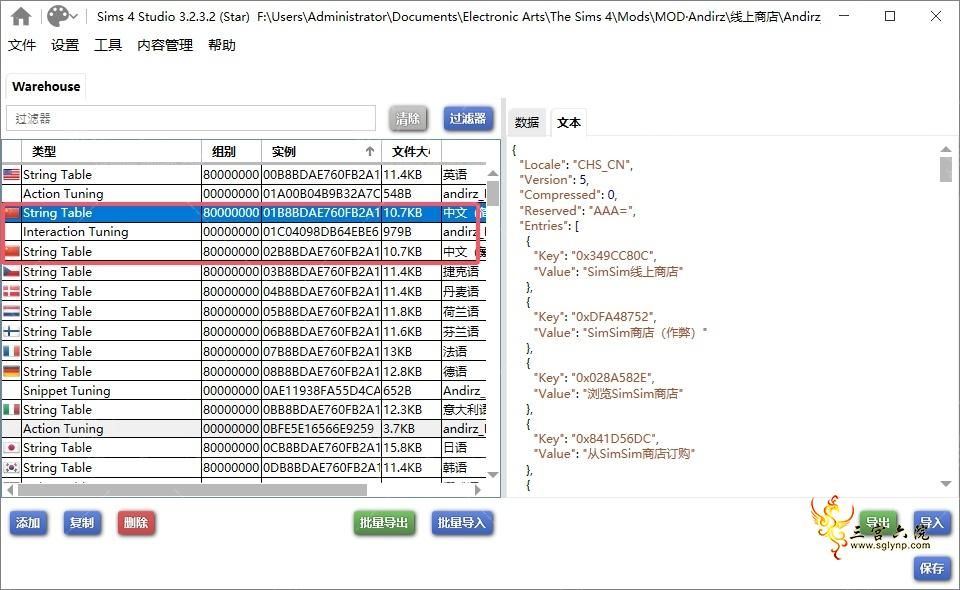Image resolution: width=960 pixels, height=590 pixels.
Task: Expand the palette dropdown chevron
Action: 74,17
